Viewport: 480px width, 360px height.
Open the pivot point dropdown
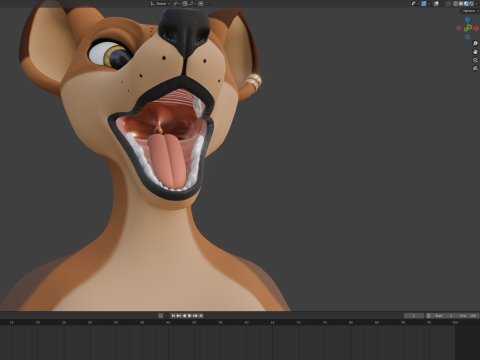177,3
